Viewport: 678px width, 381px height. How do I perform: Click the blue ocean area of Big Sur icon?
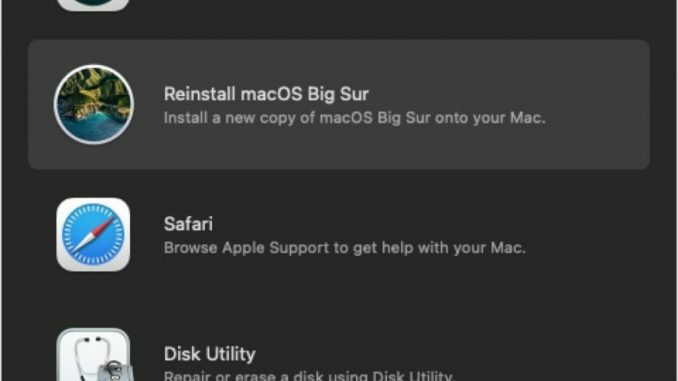(97, 127)
